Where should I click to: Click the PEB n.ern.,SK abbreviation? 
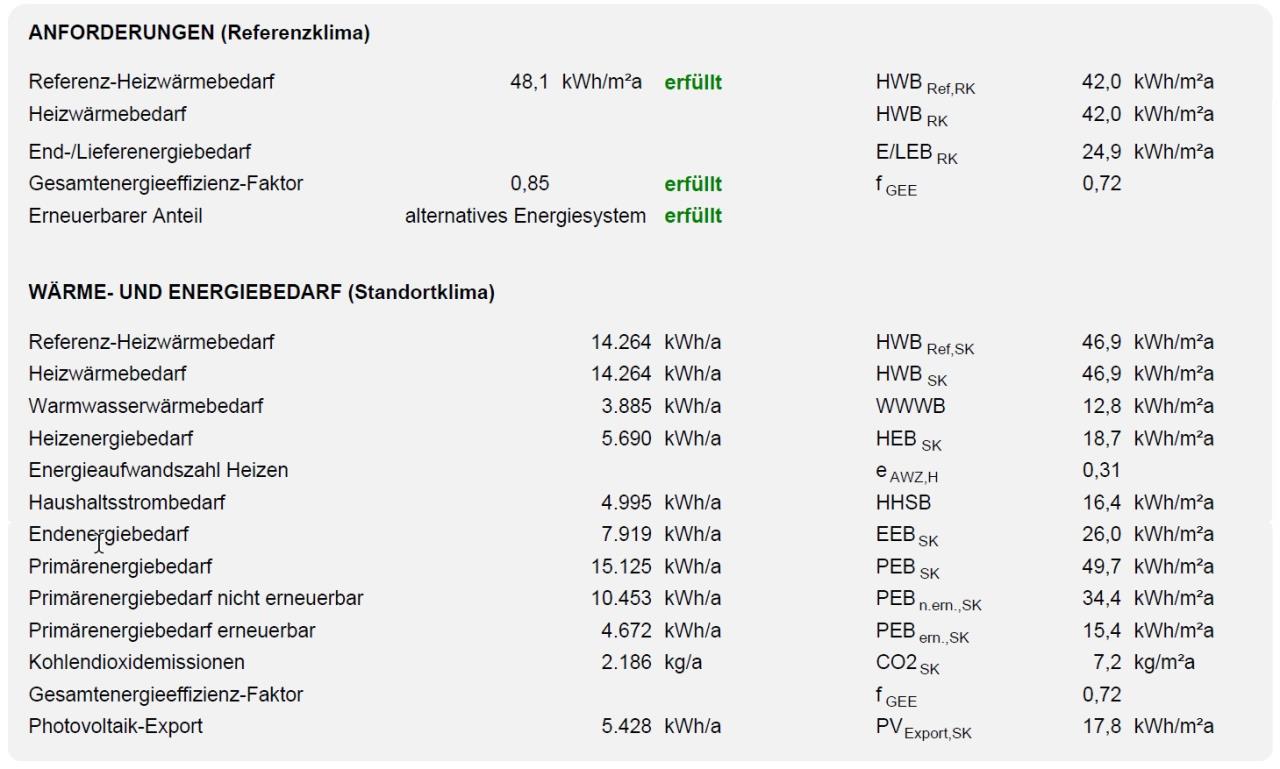[929, 601]
